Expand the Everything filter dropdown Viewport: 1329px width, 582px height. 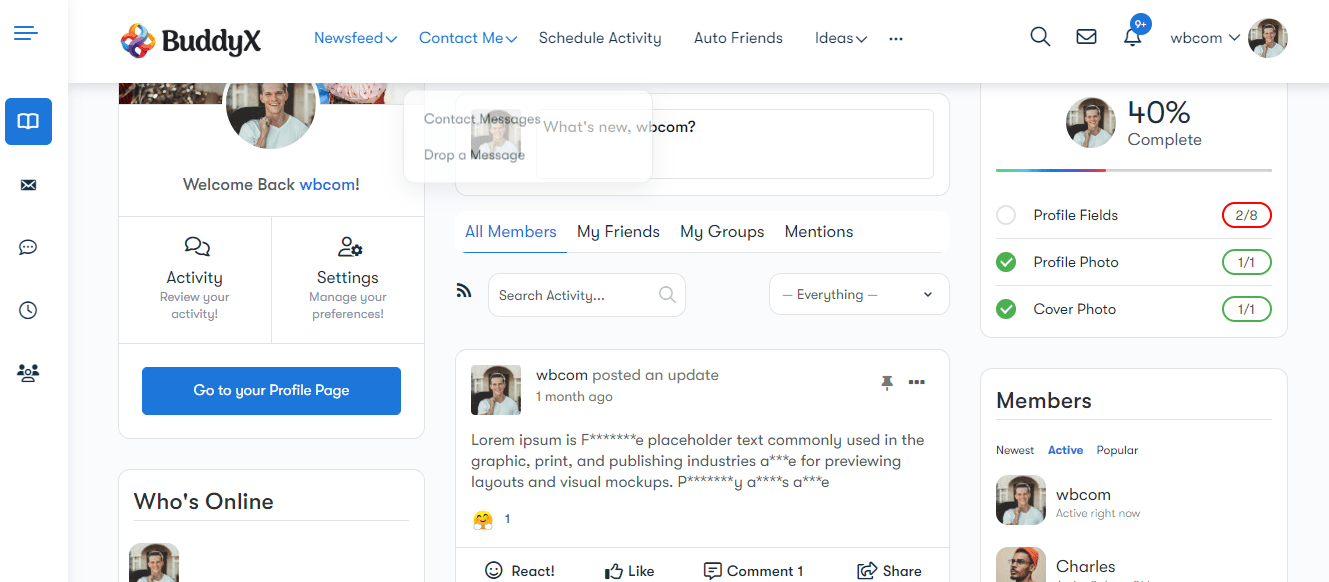[x=858, y=295]
